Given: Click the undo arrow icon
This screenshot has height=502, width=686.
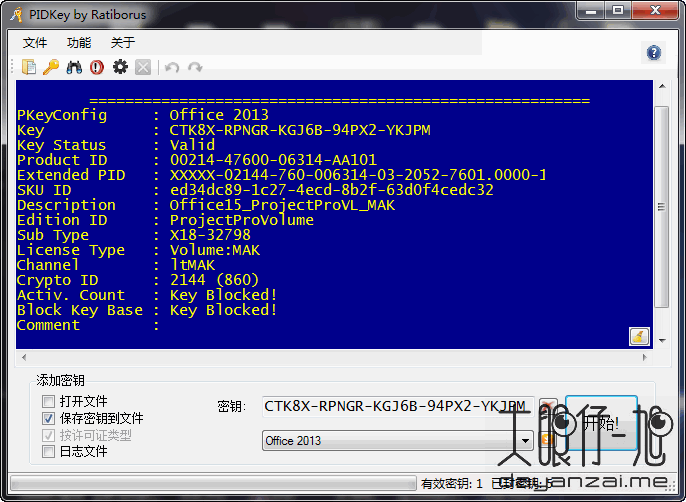Looking at the screenshot, I should point(172,67).
